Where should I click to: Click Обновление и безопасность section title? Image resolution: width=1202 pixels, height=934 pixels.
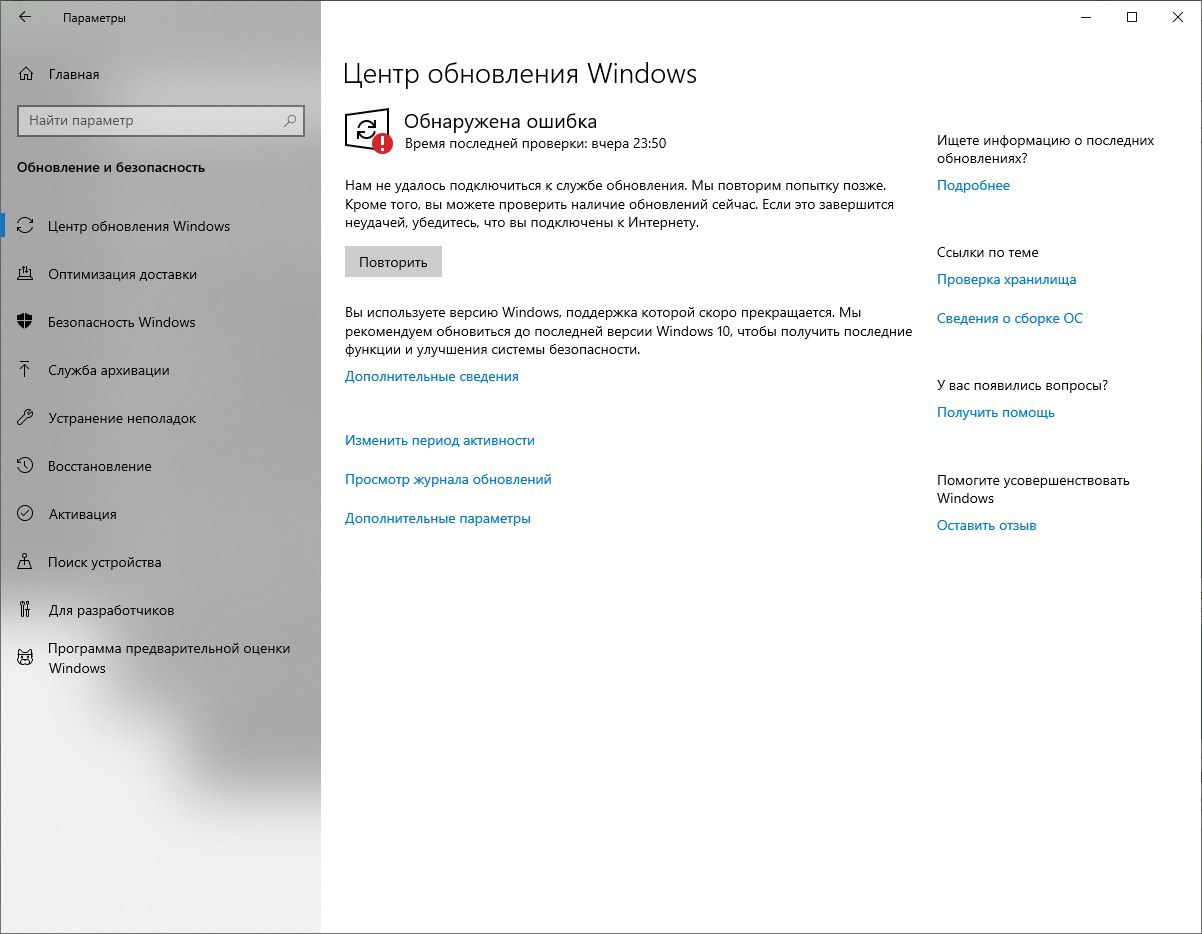coord(111,168)
